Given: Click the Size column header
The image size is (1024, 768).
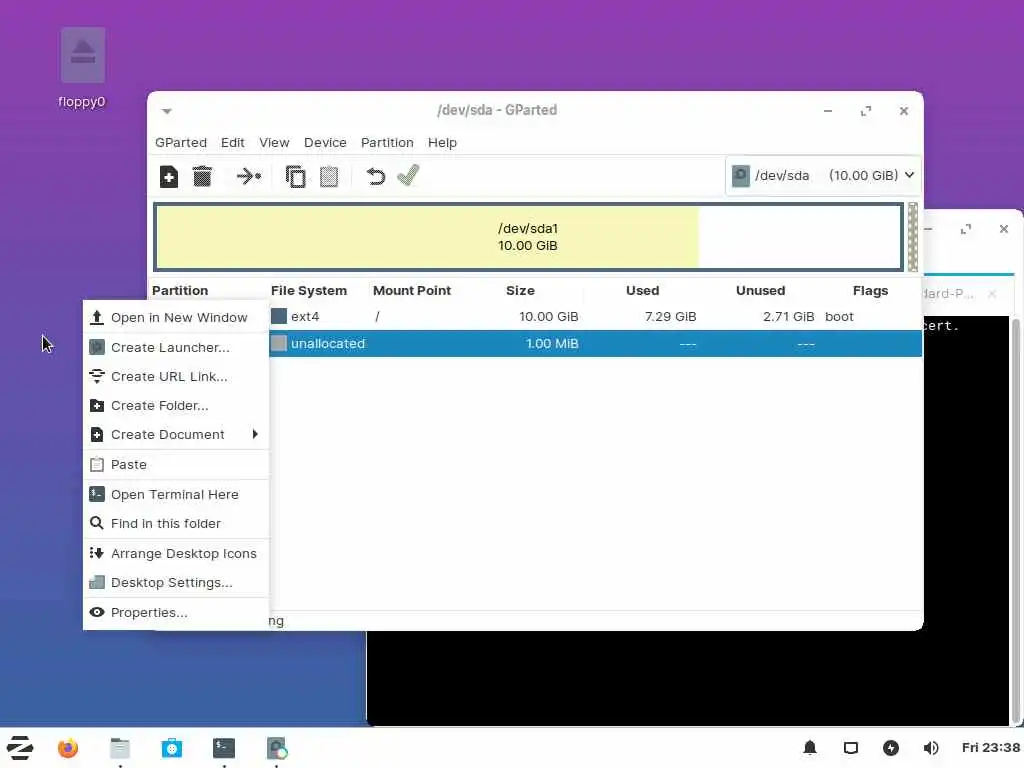Looking at the screenshot, I should [x=520, y=291].
